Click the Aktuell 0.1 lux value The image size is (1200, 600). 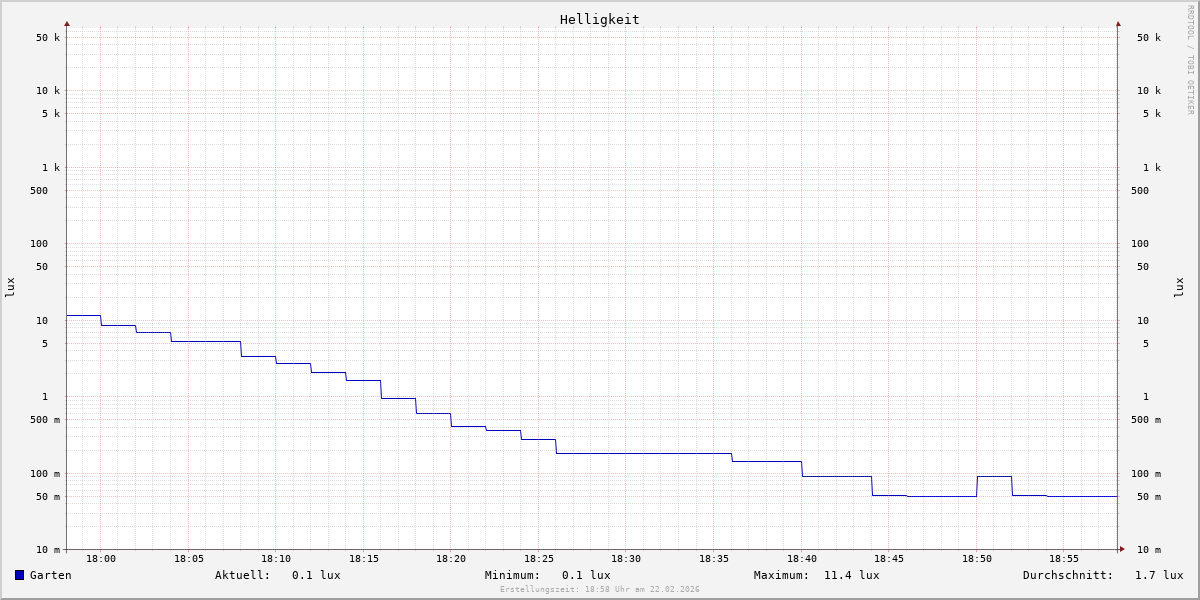tap(315, 575)
